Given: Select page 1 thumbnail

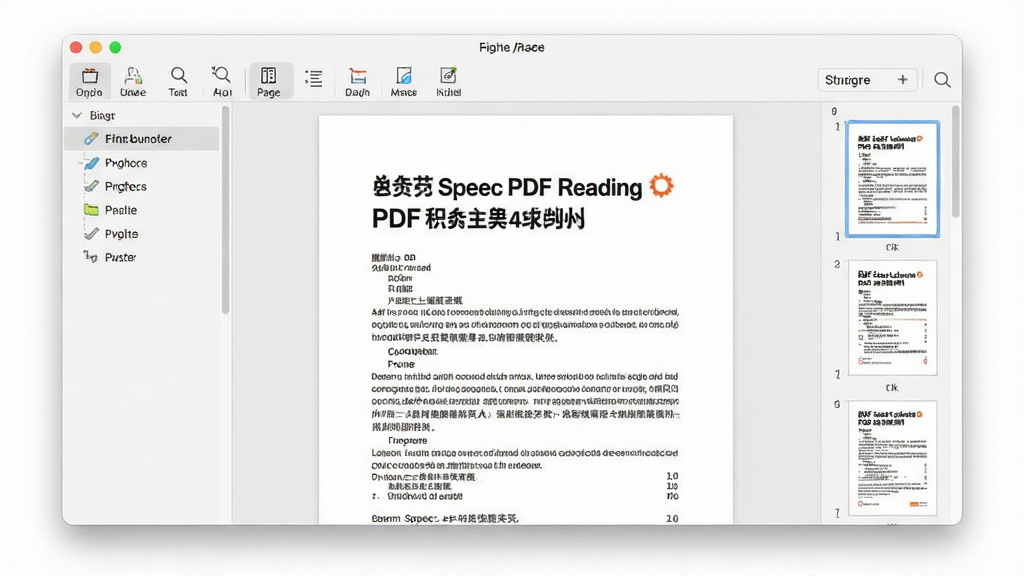Looking at the screenshot, I should 892,179.
